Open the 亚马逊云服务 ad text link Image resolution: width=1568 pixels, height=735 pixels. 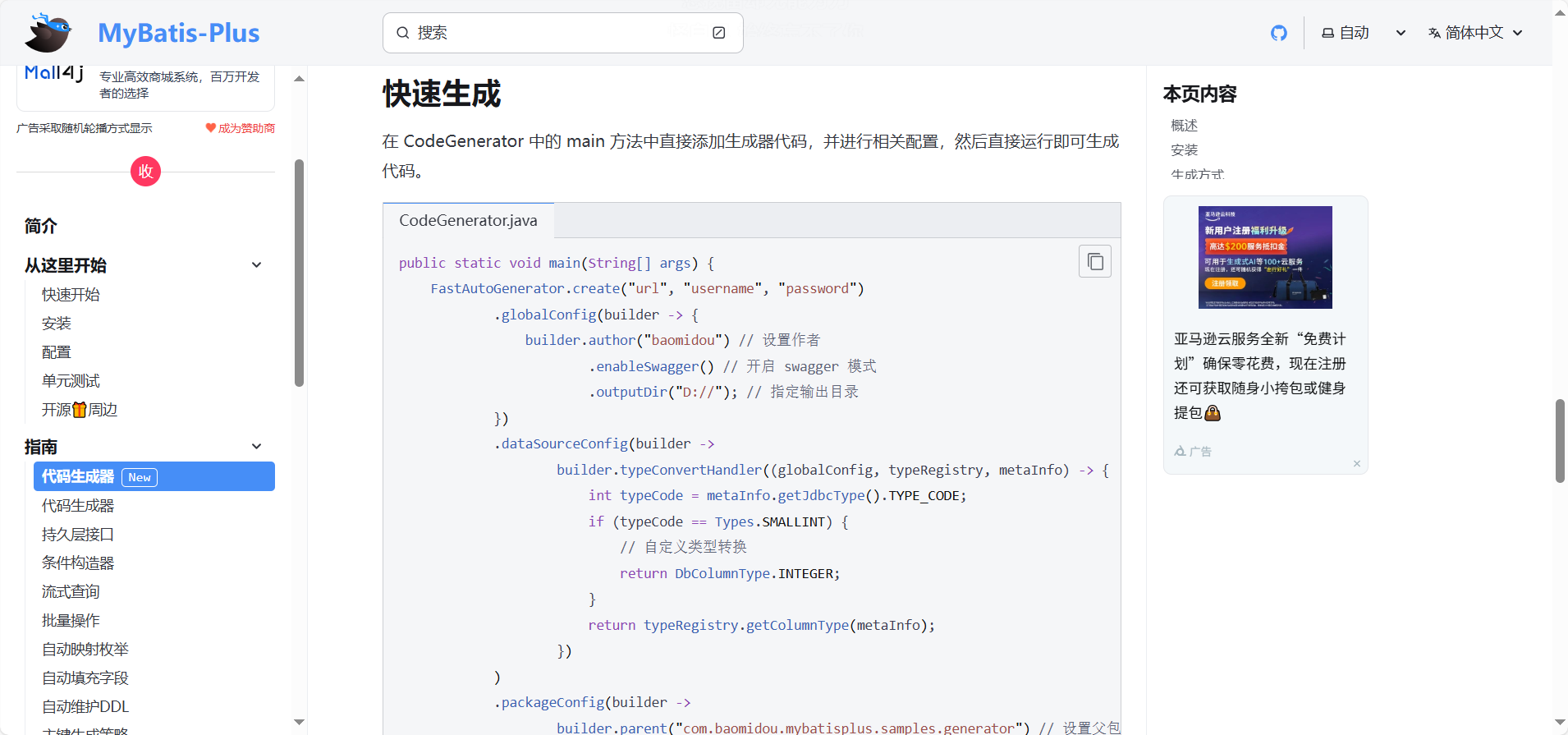click(x=1260, y=375)
